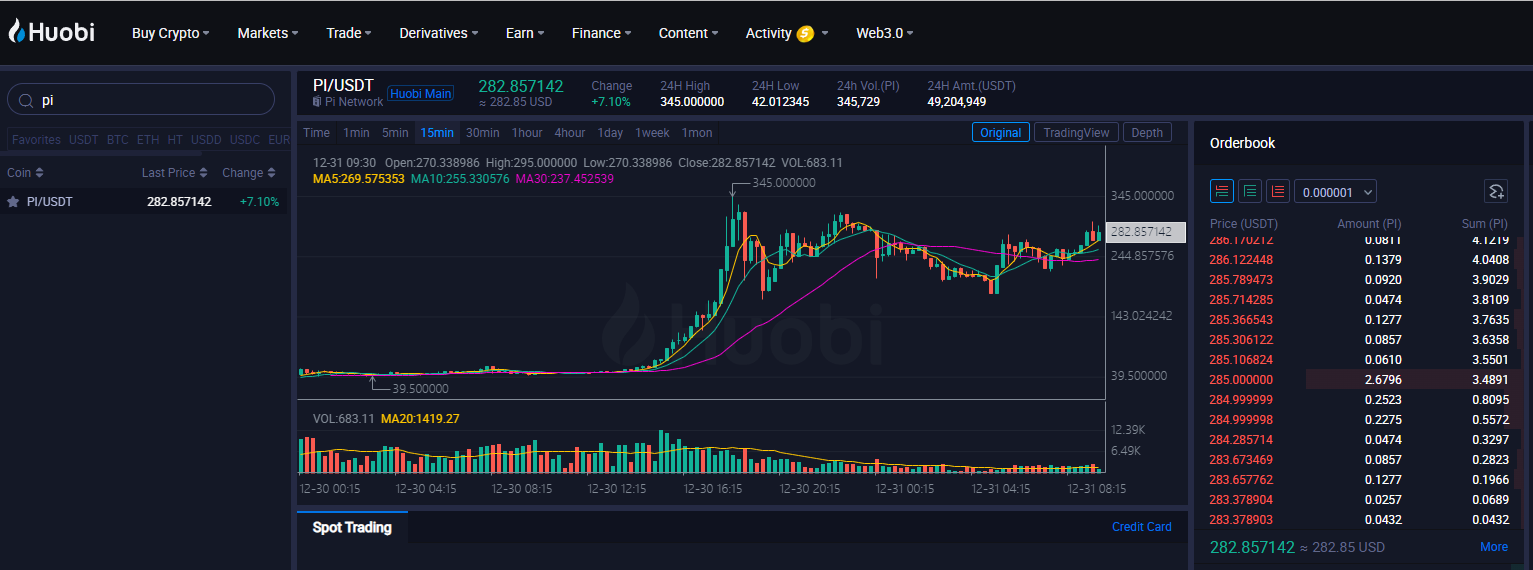Select the 286.122448 sell order row
This screenshot has height=570, width=1533.
[x=1358, y=260]
